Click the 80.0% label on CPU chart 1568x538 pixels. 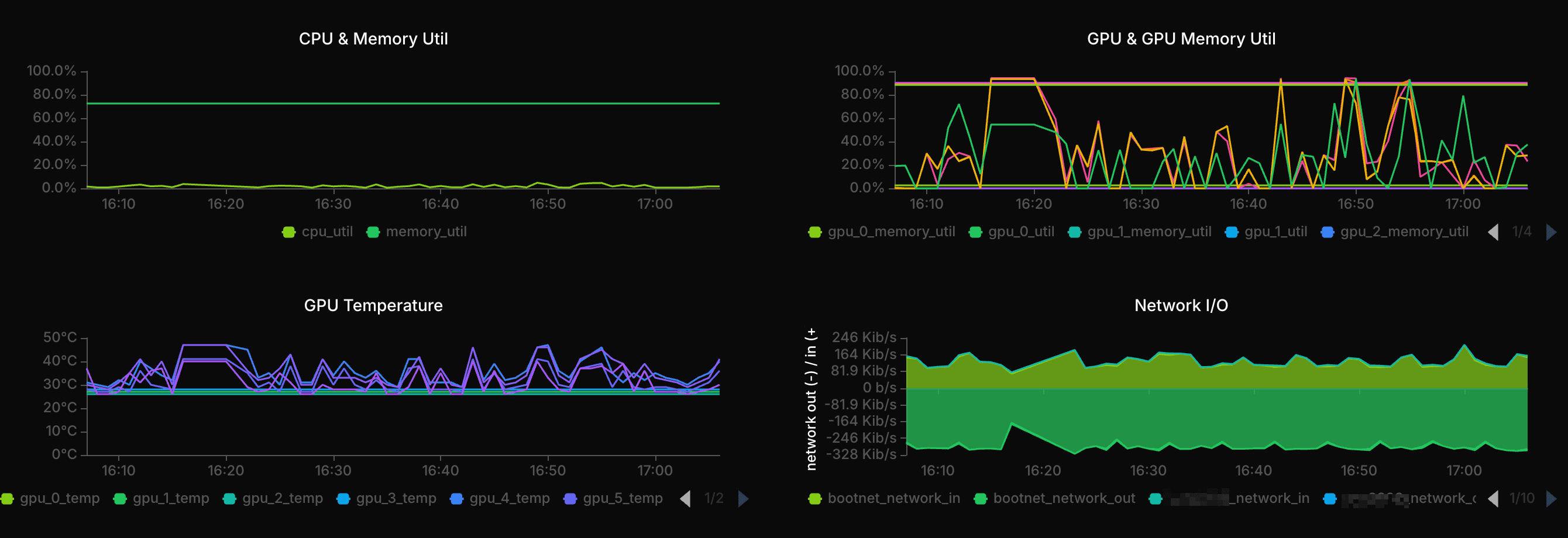(55, 94)
